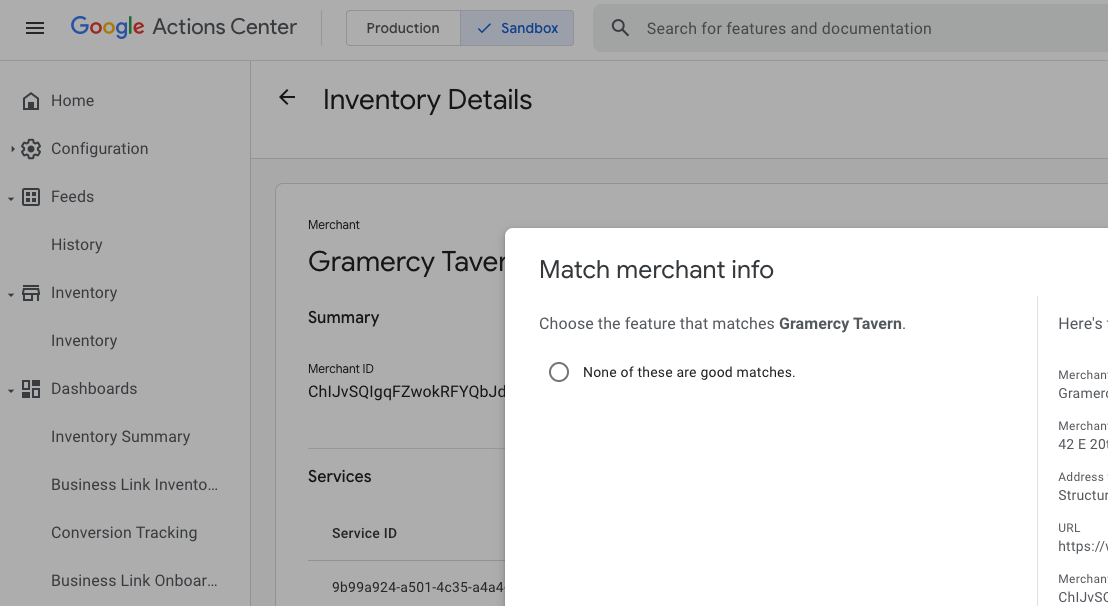The image size is (1108, 606).
Task: Click the Services heading
Action: [339, 477]
